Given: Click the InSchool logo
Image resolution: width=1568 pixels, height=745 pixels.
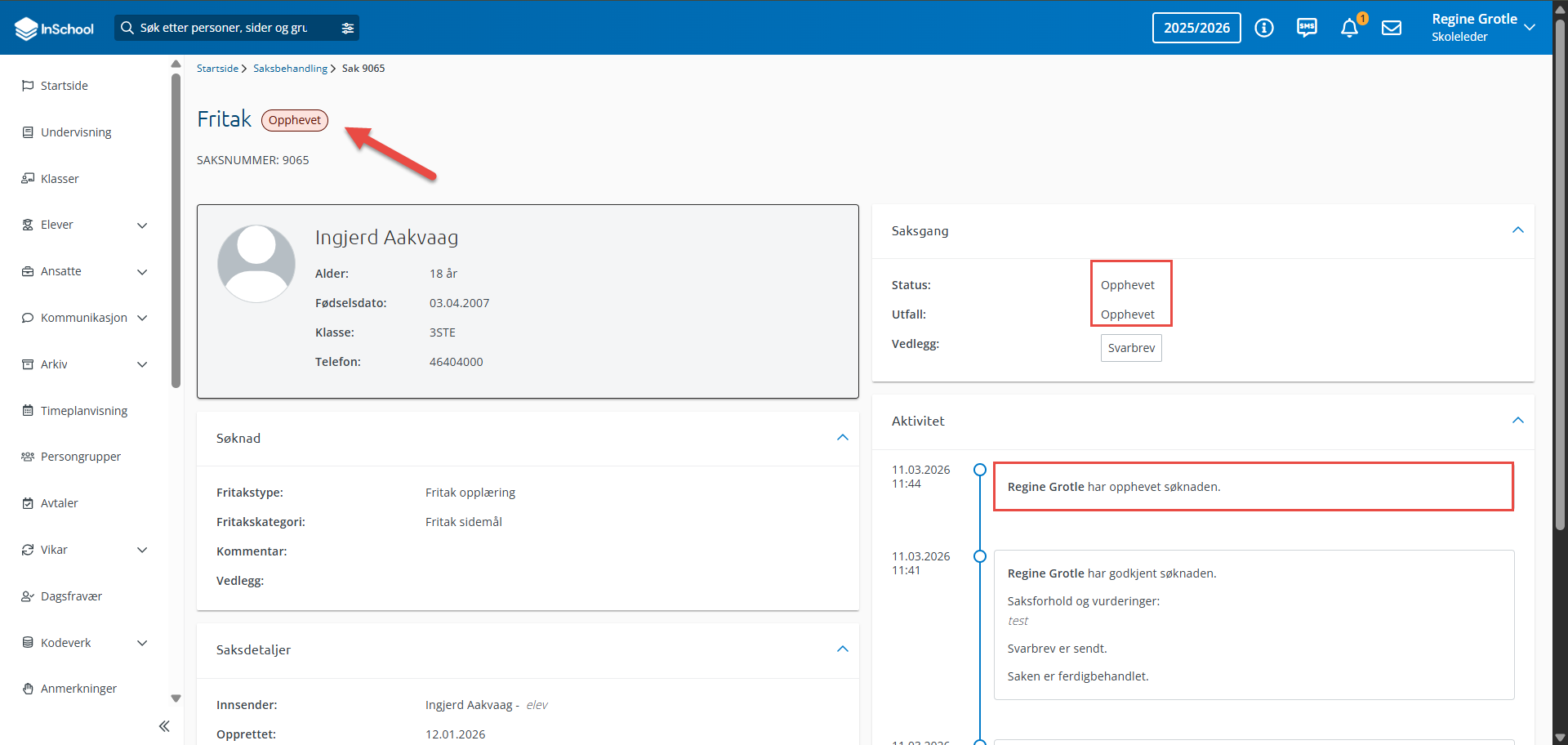Looking at the screenshot, I should click(x=55, y=29).
